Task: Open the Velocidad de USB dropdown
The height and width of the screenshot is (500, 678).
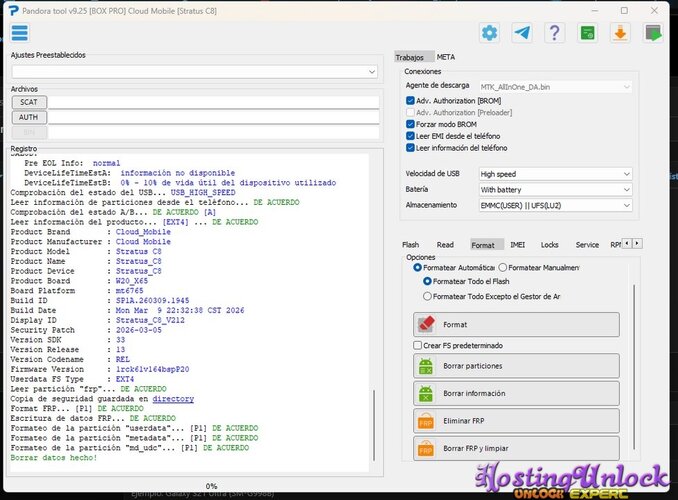Action: coord(555,174)
